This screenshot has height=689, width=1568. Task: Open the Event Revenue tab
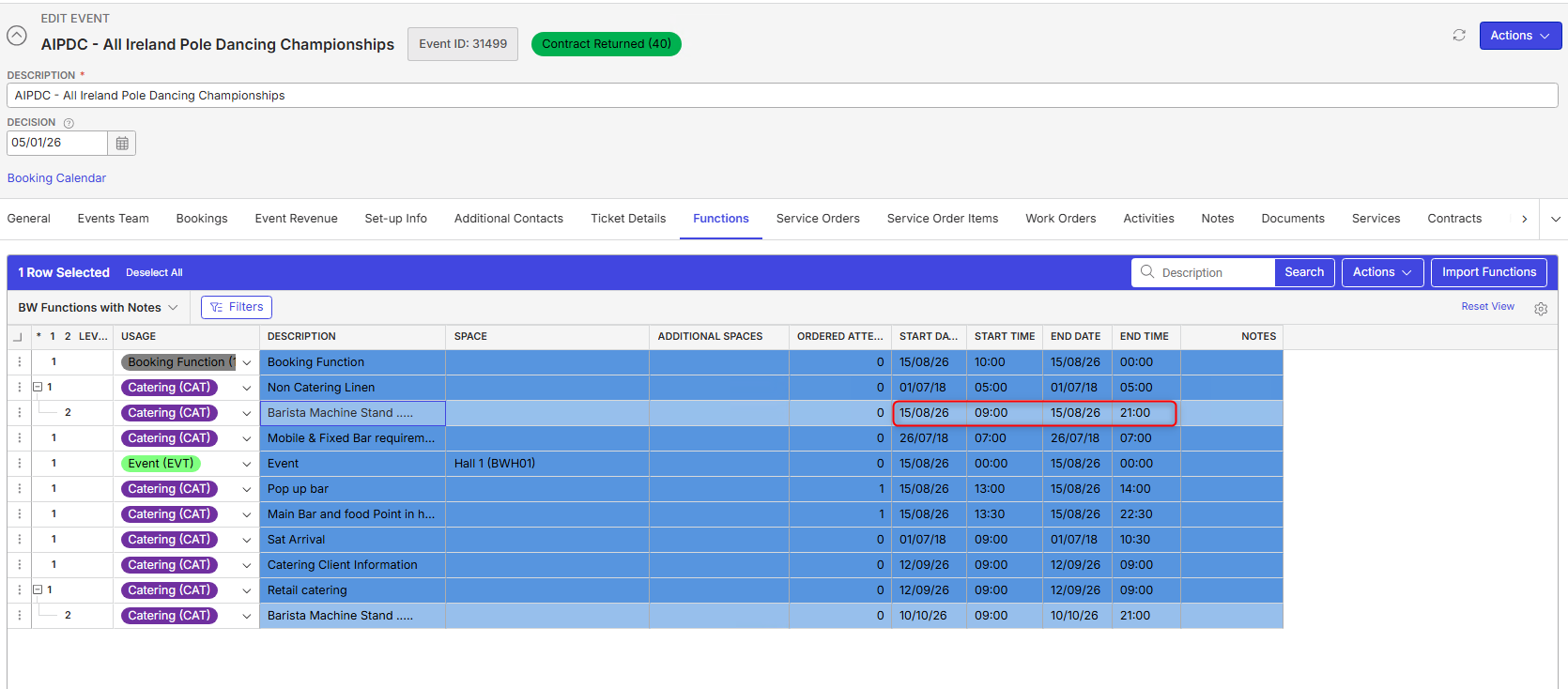(297, 219)
